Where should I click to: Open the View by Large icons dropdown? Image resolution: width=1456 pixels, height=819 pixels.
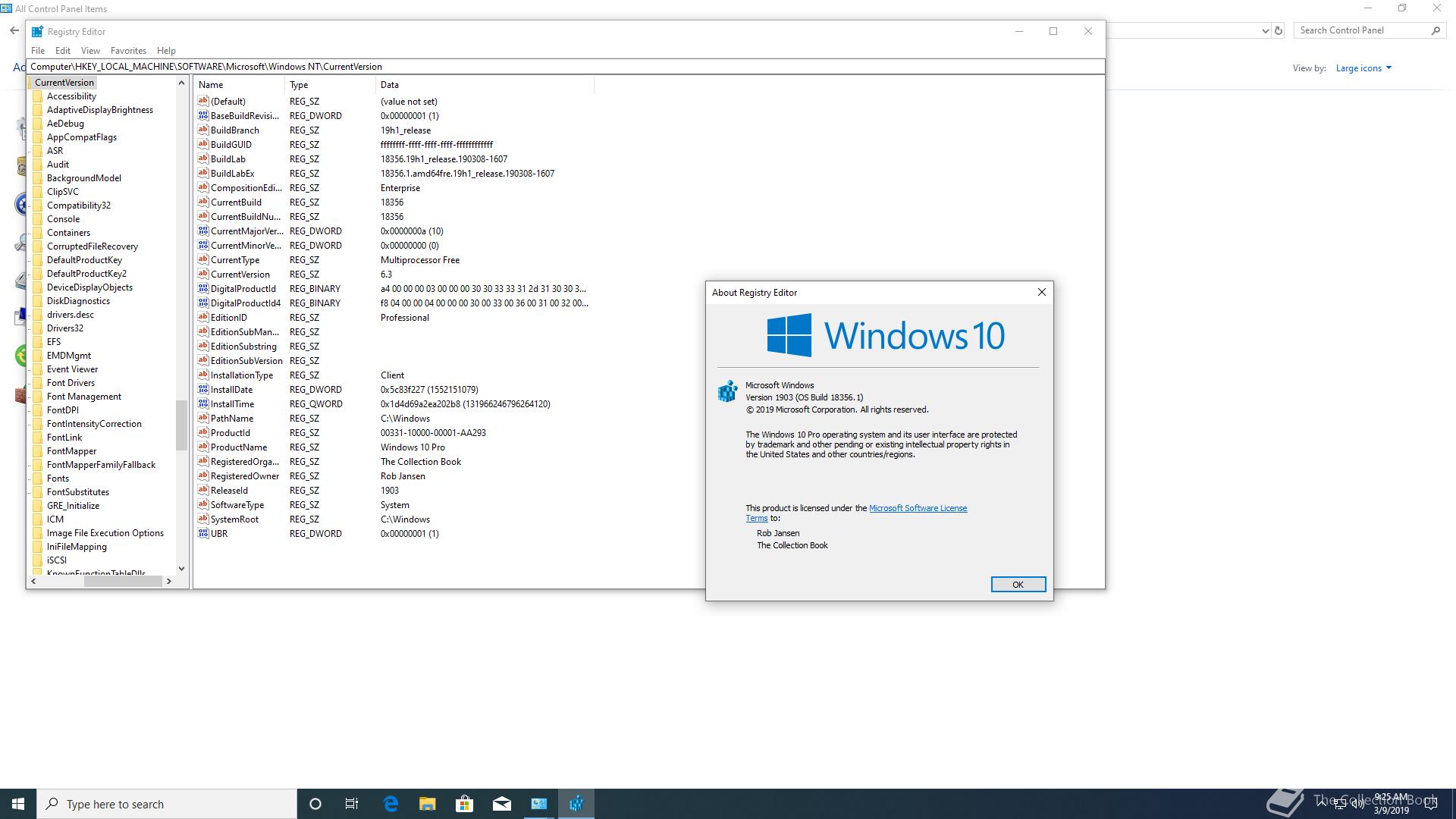click(1363, 68)
